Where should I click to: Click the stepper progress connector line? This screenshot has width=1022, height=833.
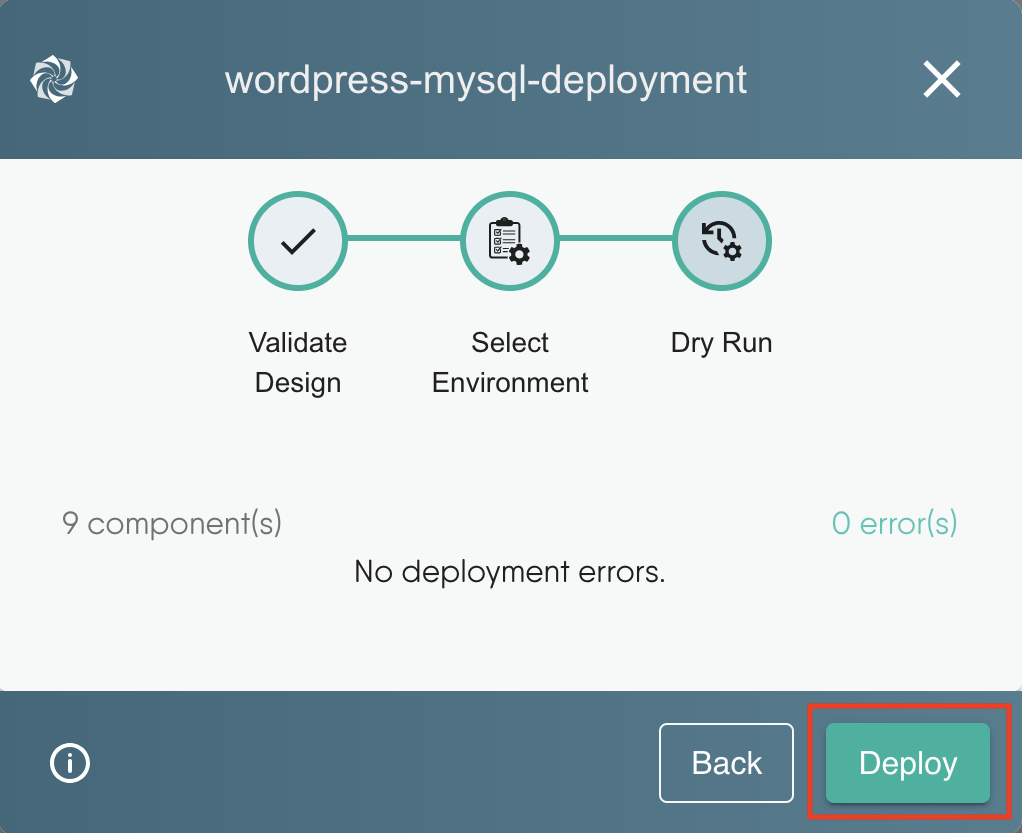[x=403, y=240]
